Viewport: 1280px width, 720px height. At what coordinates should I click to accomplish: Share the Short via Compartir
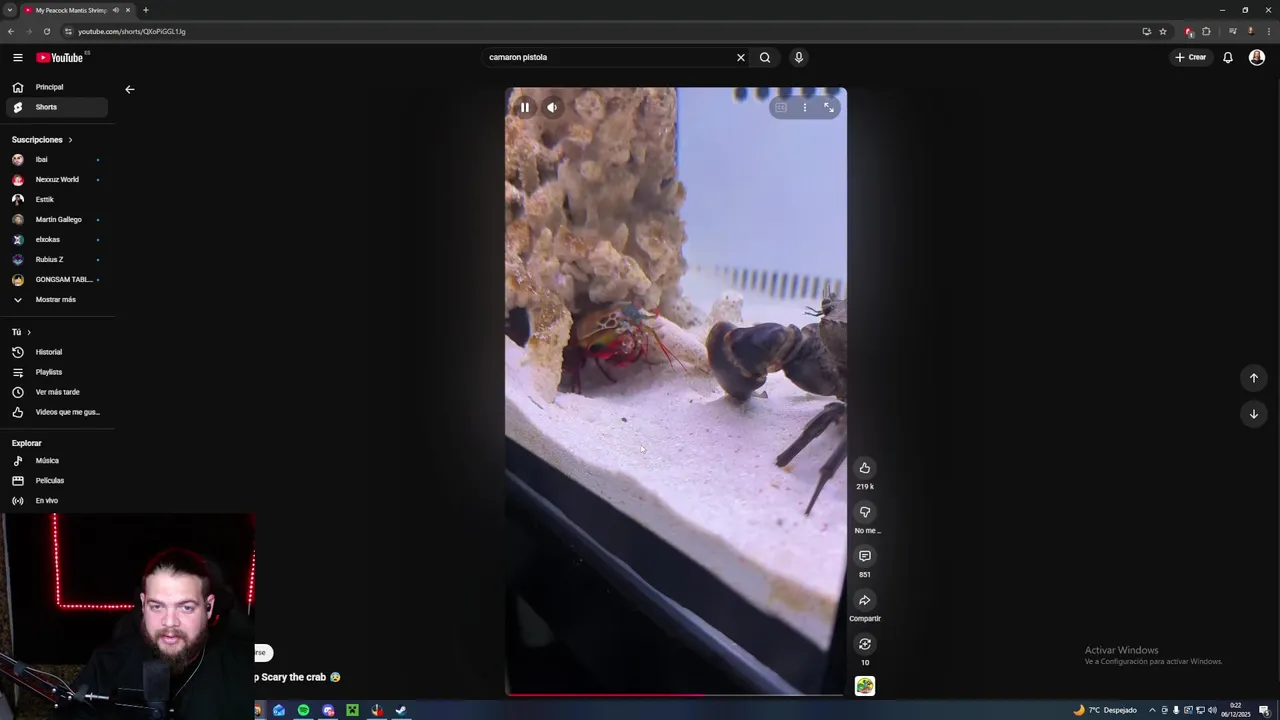(x=865, y=600)
